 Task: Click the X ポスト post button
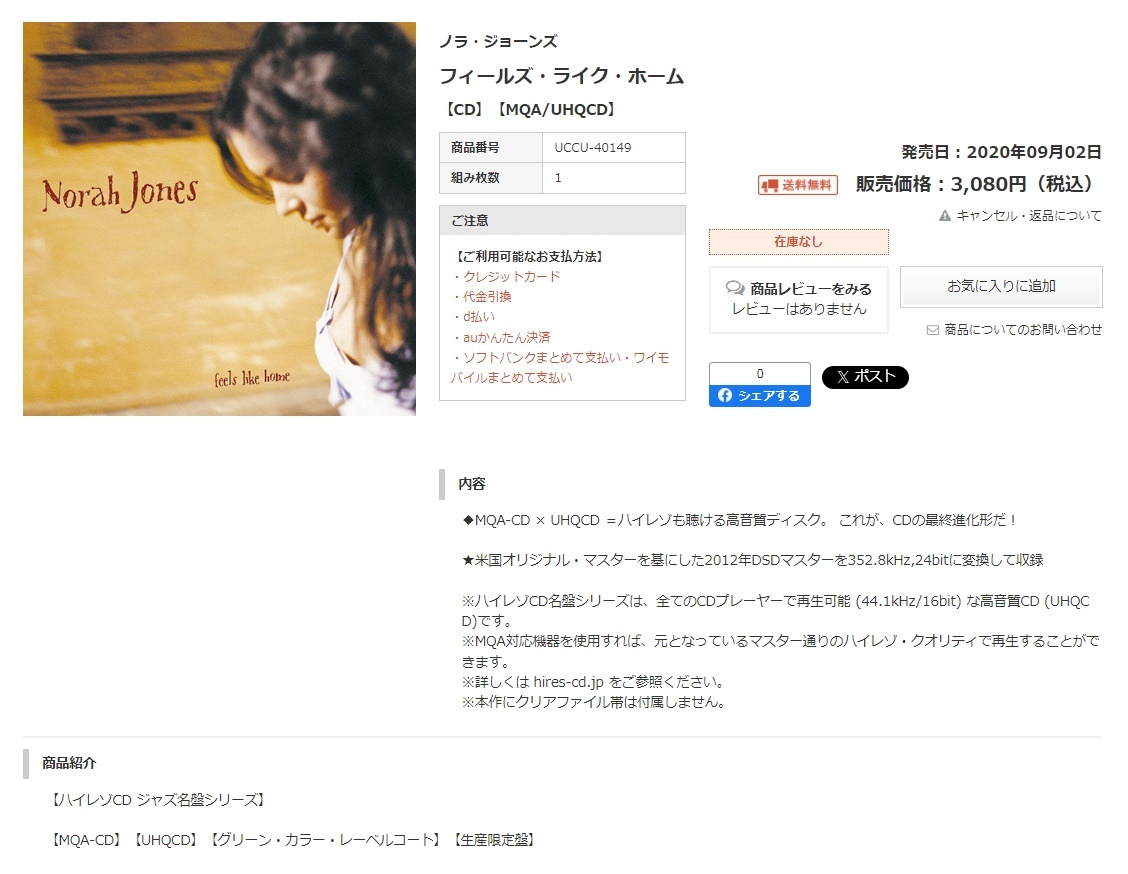click(865, 377)
